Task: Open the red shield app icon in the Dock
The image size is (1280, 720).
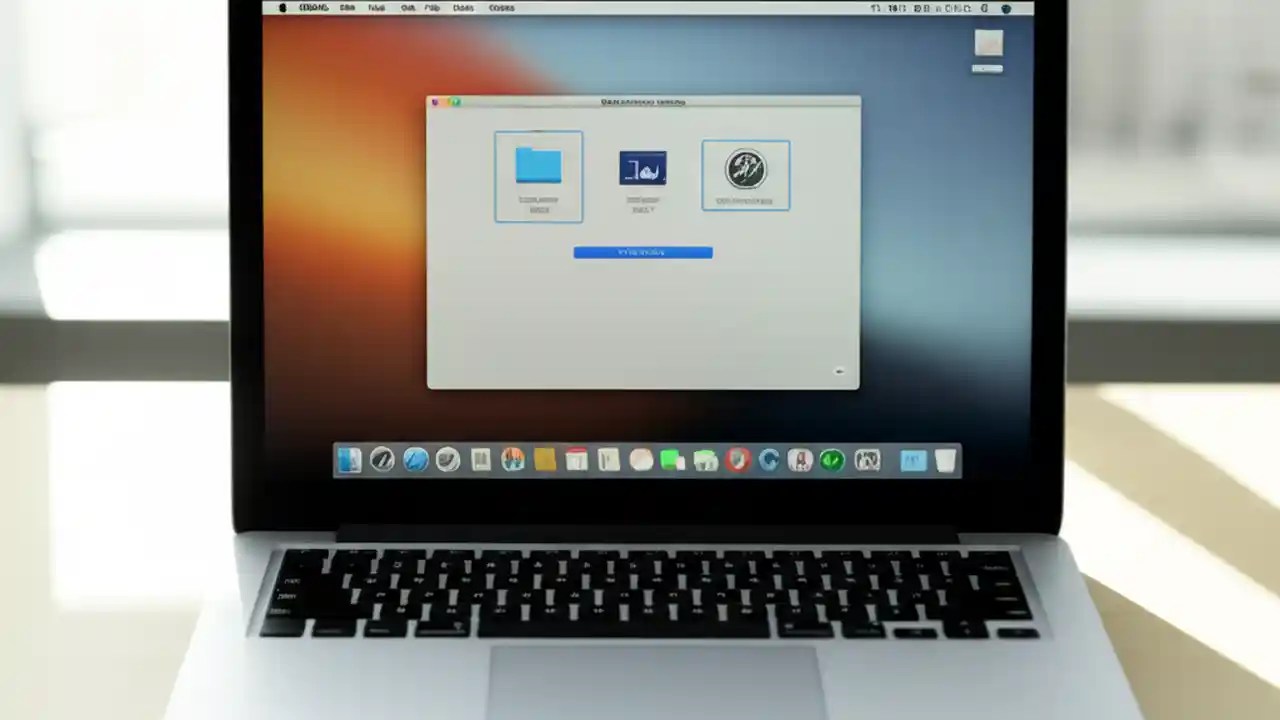Action: [x=736, y=460]
